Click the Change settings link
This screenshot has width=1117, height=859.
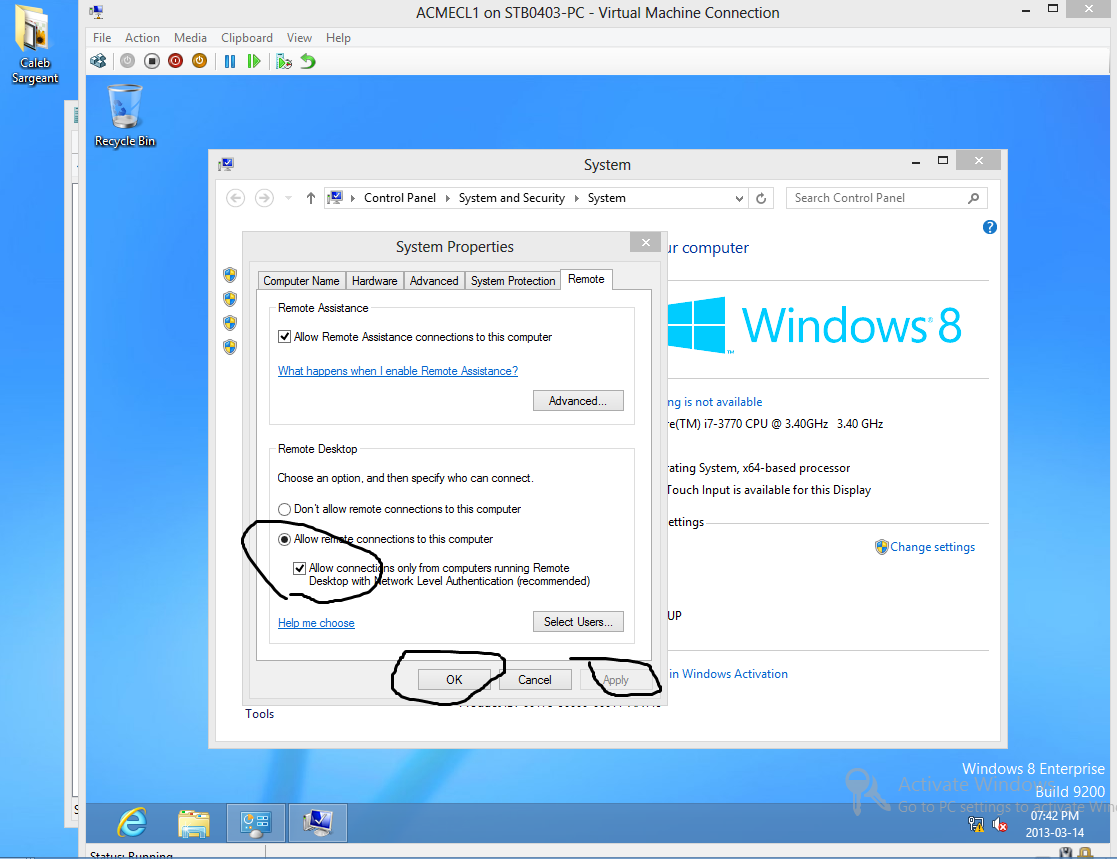932,547
